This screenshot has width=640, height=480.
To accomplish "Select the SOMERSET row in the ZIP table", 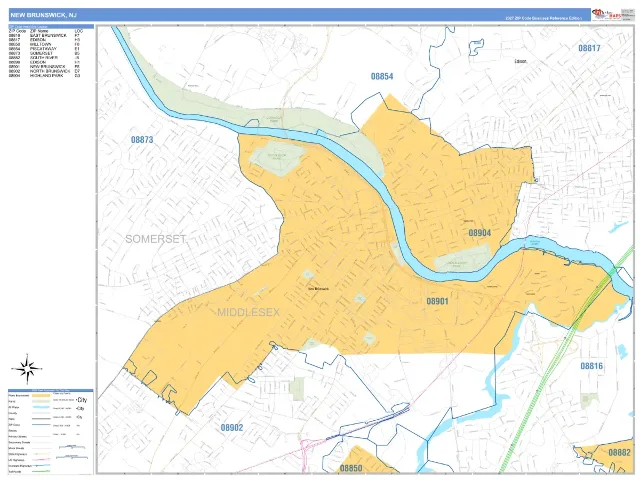I will (45, 53).
